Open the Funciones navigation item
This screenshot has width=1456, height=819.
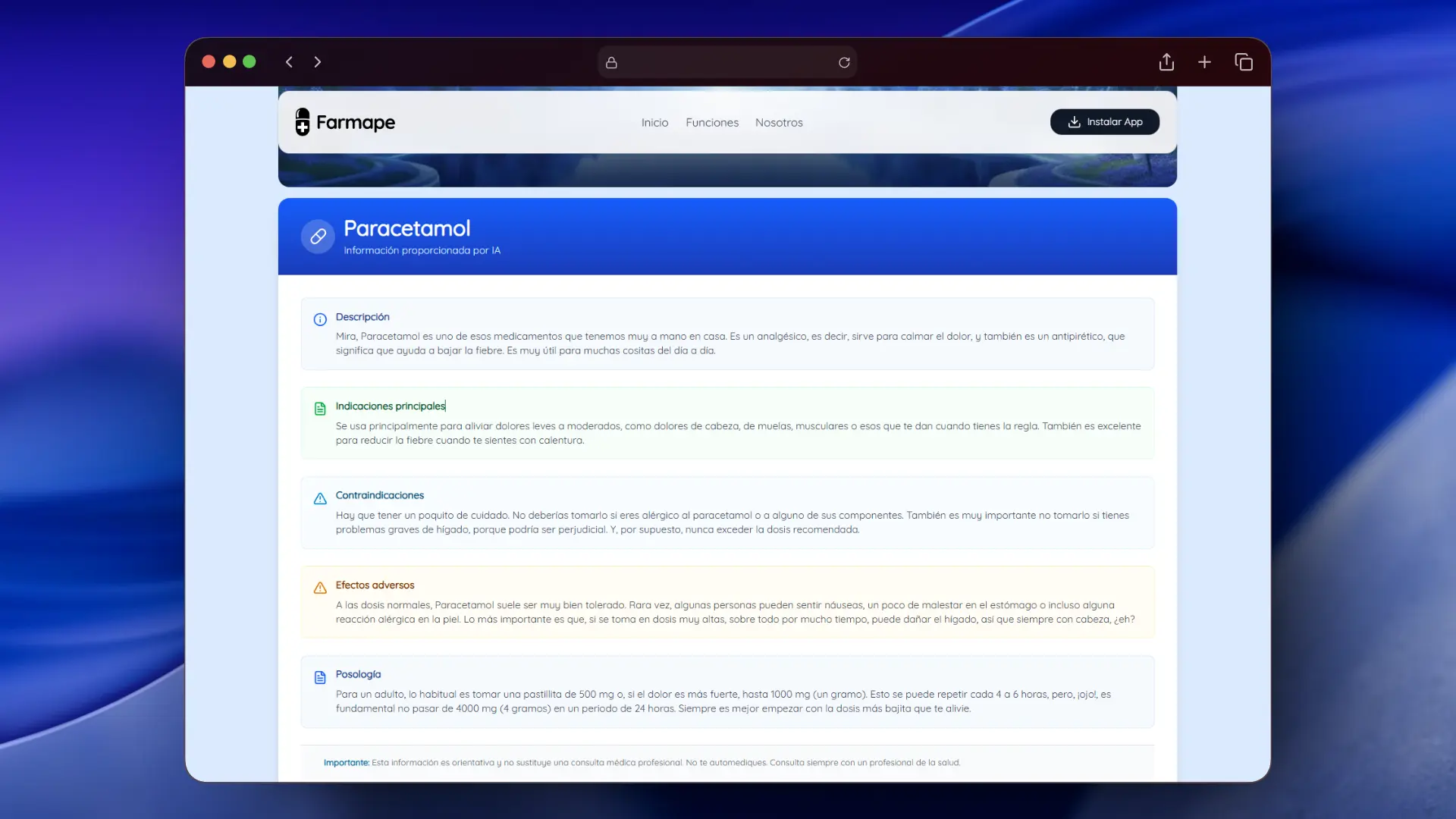[711, 123]
